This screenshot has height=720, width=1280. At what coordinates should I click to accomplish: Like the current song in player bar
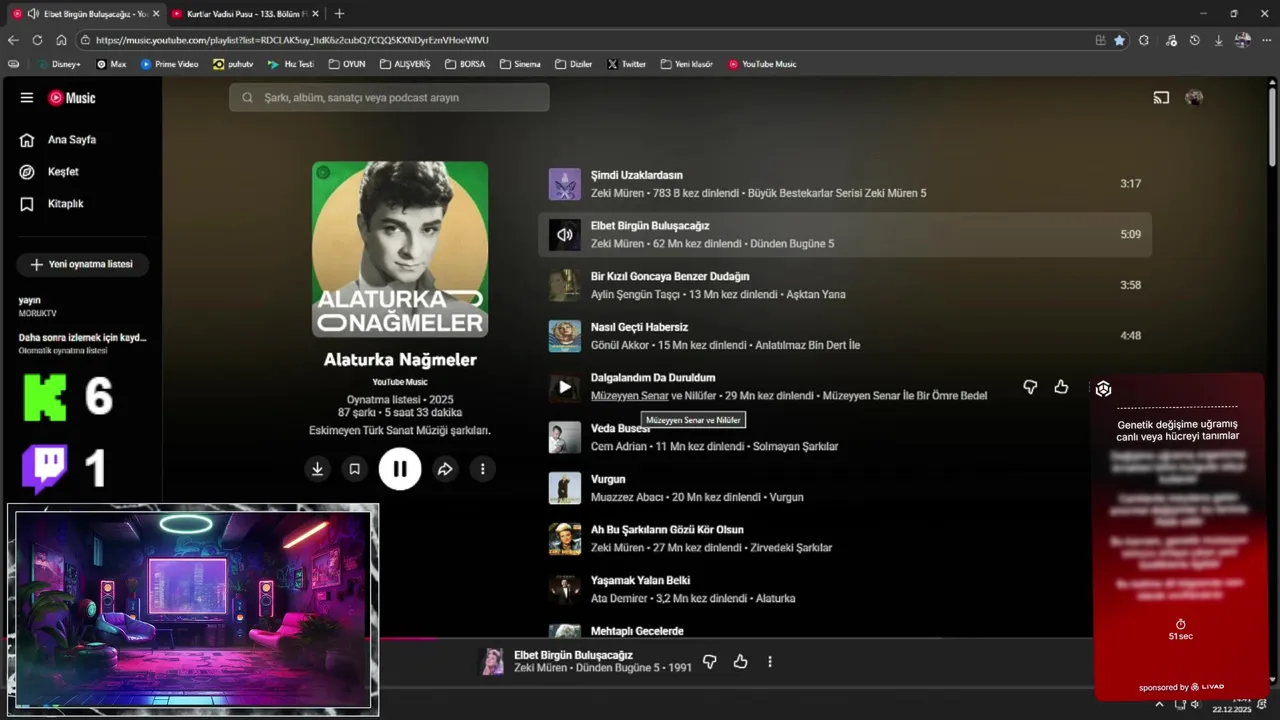click(740, 662)
